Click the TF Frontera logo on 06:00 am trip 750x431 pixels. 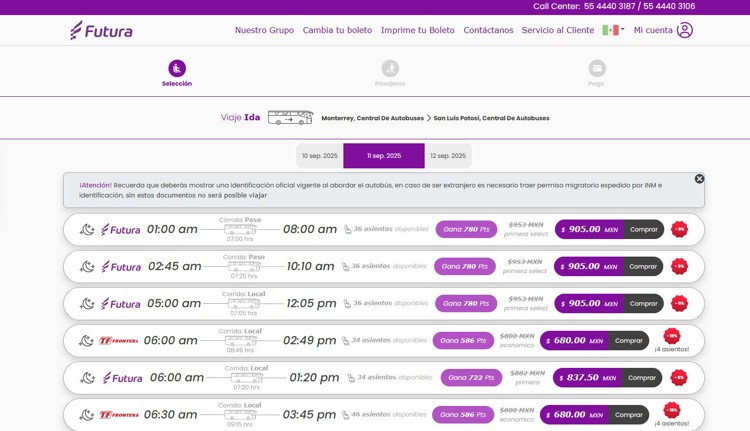pyautogui.click(x=119, y=341)
